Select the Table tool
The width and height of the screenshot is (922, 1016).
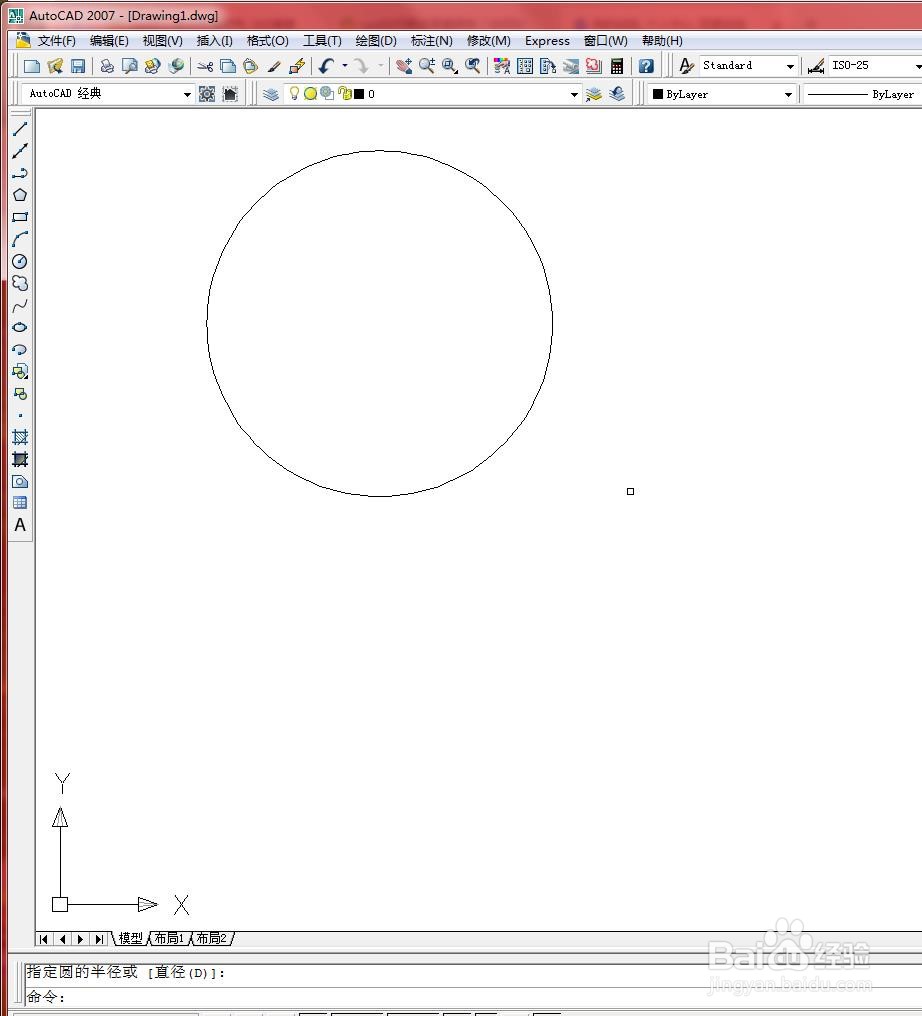click(x=20, y=503)
